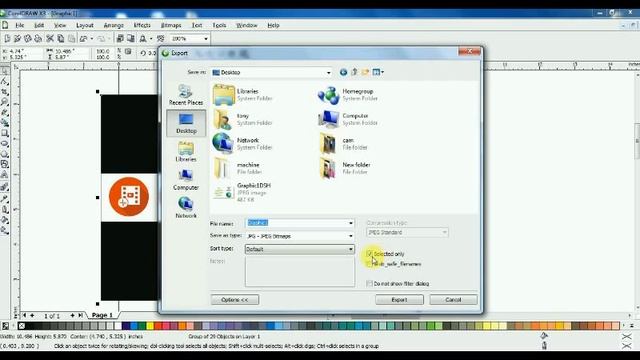Select the Zoom tool in toolbox
This screenshot has height=360, width=640.
pyautogui.click(x=4, y=102)
